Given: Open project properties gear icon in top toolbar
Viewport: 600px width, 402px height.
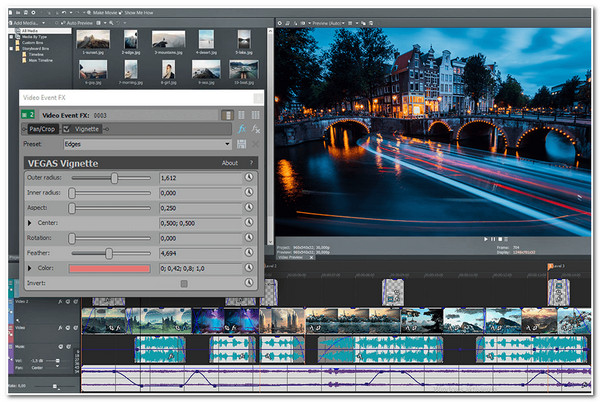Looking at the screenshot, I should [x=33, y=13].
